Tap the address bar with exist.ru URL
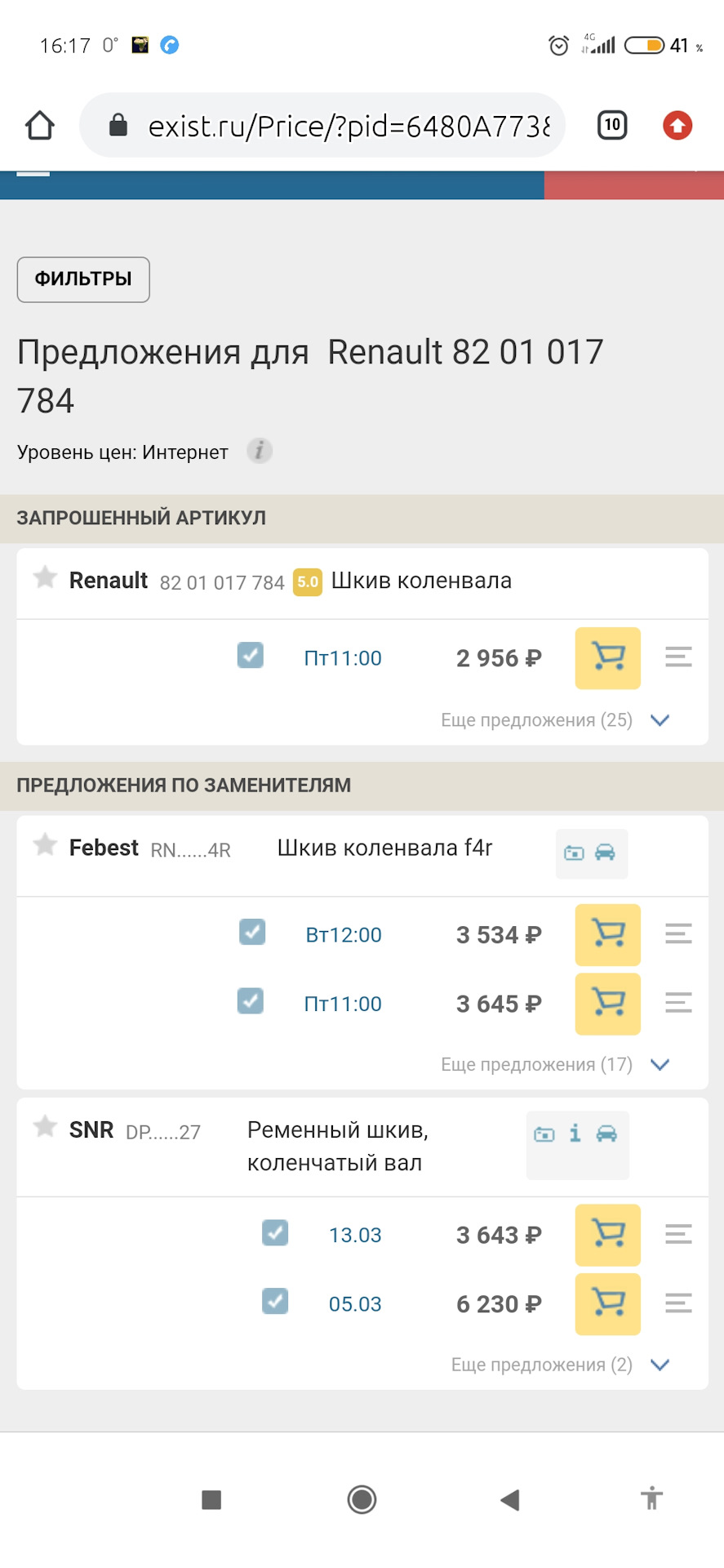Image resolution: width=724 pixels, height=1568 pixels. (326, 125)
